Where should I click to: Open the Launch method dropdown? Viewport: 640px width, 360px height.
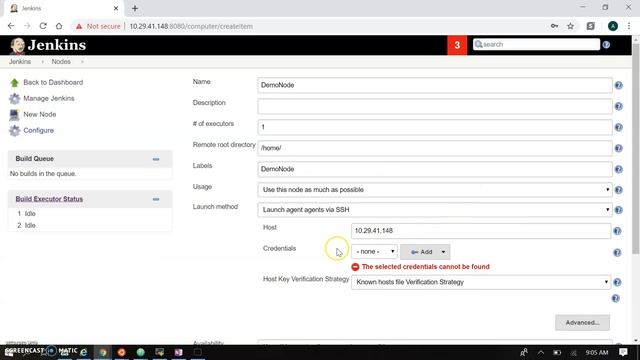pyautogui.click(x=435, y=210)
